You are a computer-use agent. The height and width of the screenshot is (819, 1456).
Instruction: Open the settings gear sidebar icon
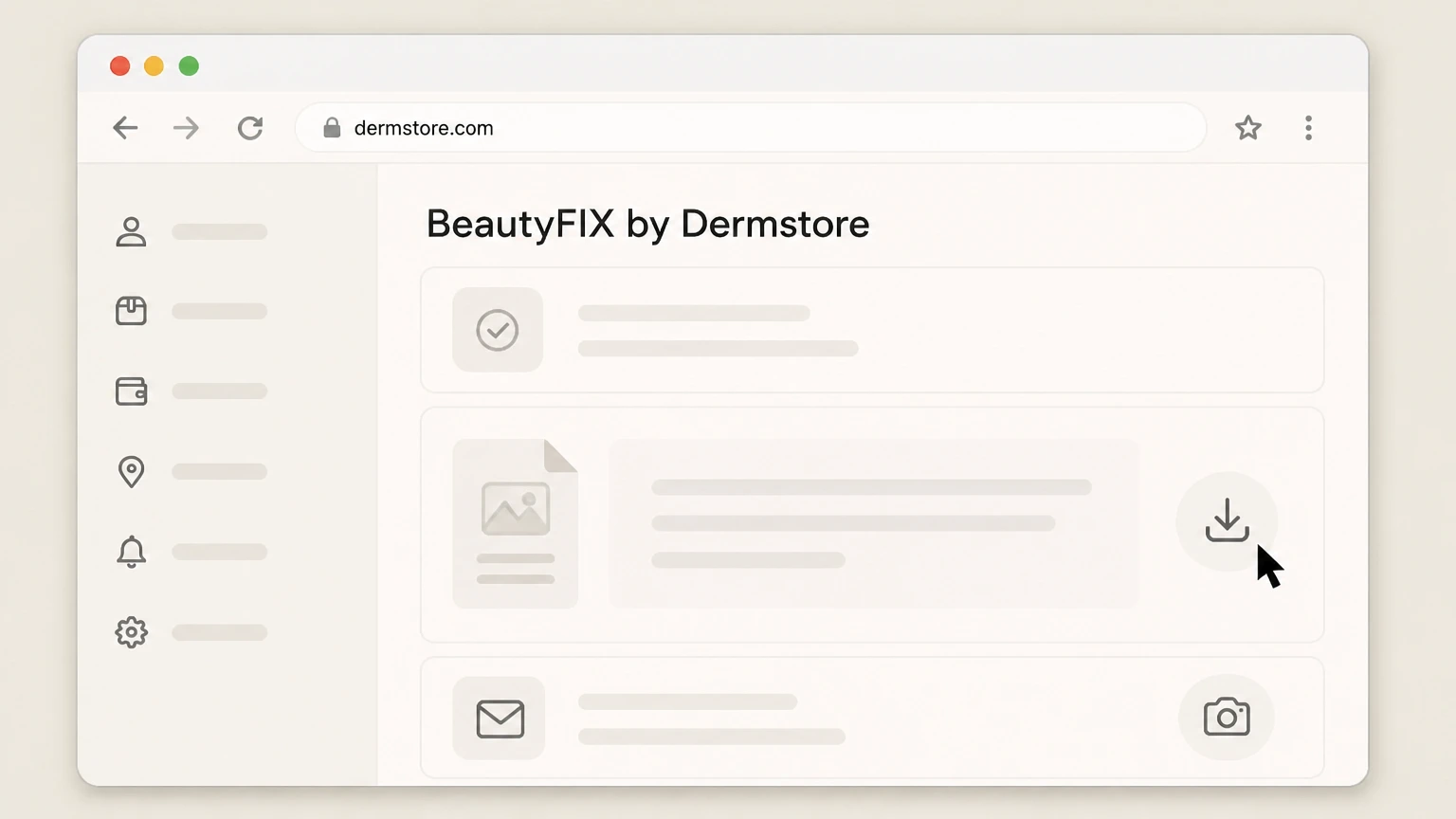131,632
